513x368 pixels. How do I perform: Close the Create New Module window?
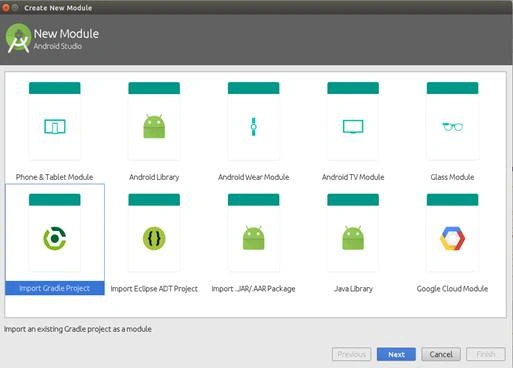[x=6, y=8]
